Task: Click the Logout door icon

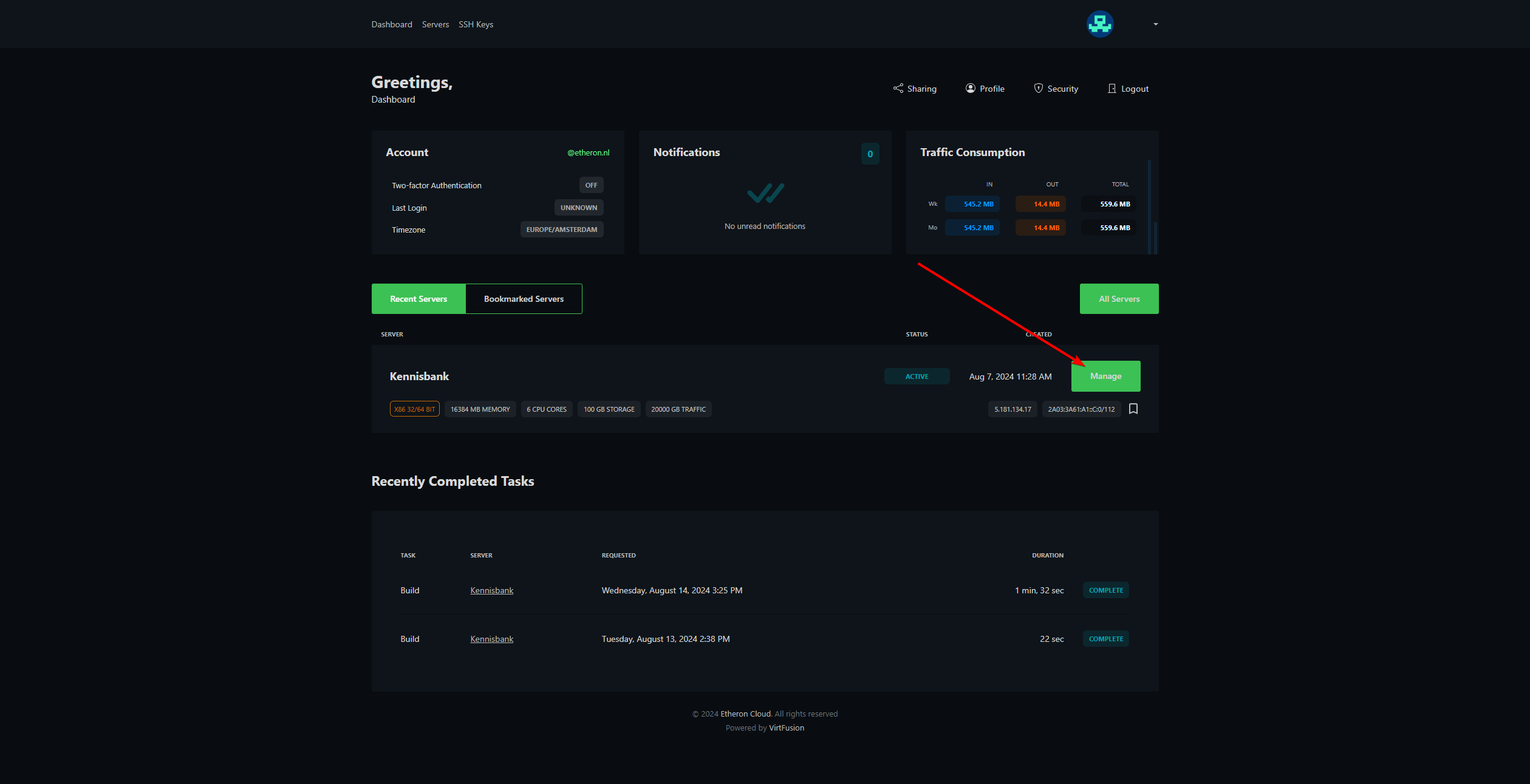Action: 1112,89
